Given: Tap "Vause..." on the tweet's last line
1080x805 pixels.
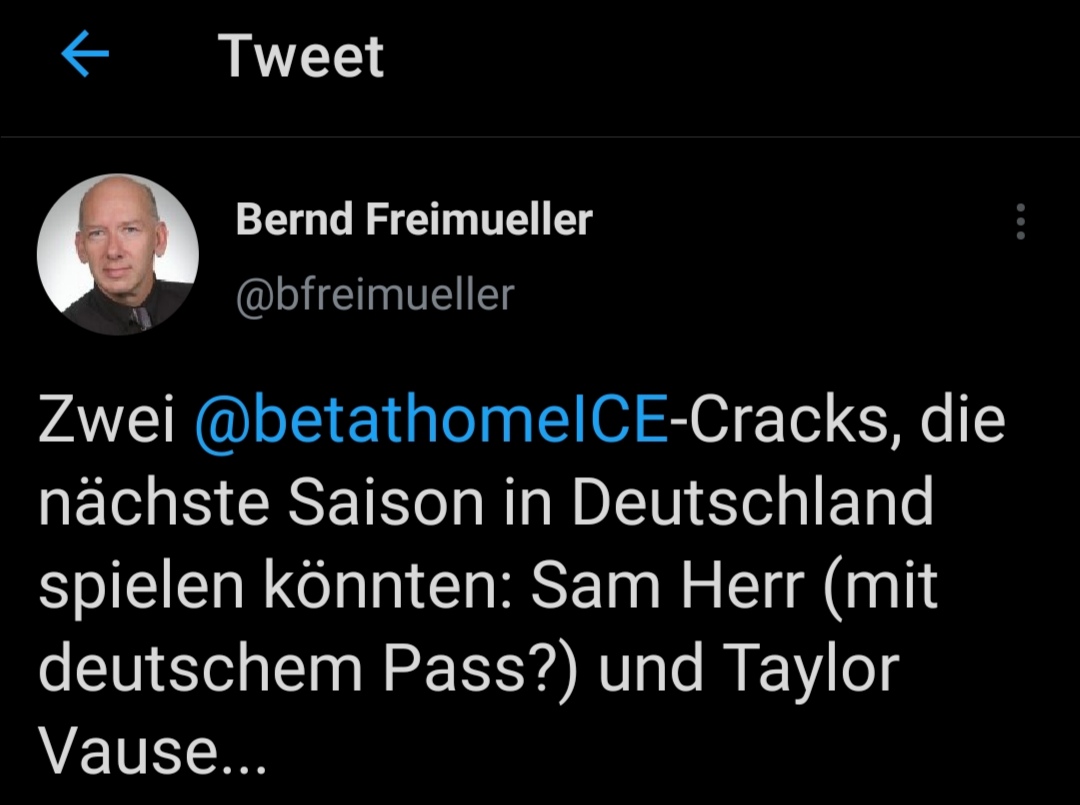Looking at the screenshot, I should coord(153,752).
